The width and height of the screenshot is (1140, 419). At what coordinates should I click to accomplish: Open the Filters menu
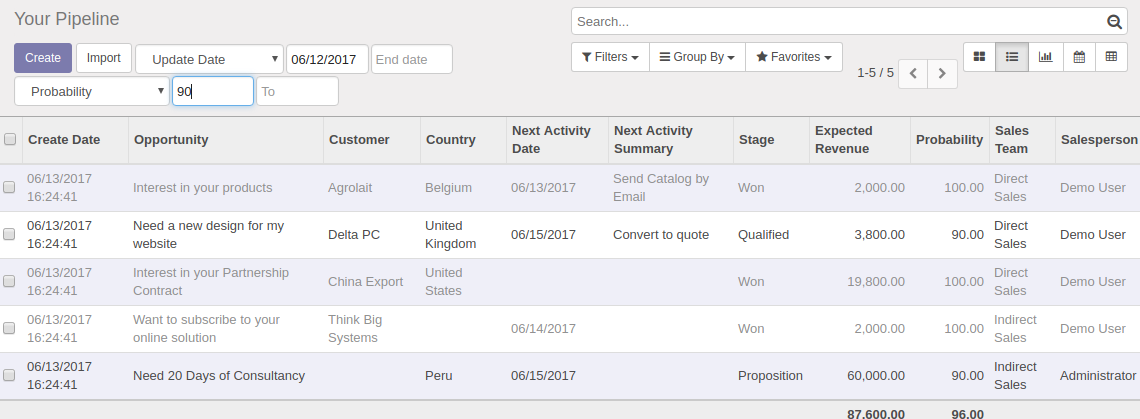(x=610, y=57)
